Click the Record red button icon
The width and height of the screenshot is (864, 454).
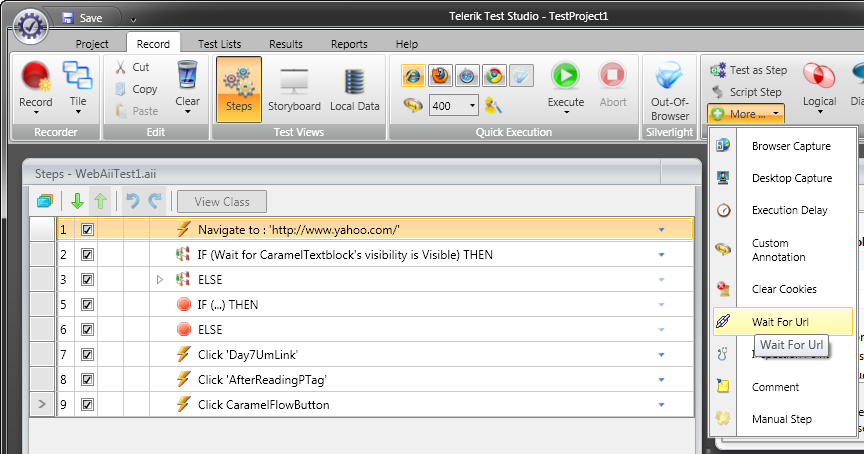click(36, 75)
